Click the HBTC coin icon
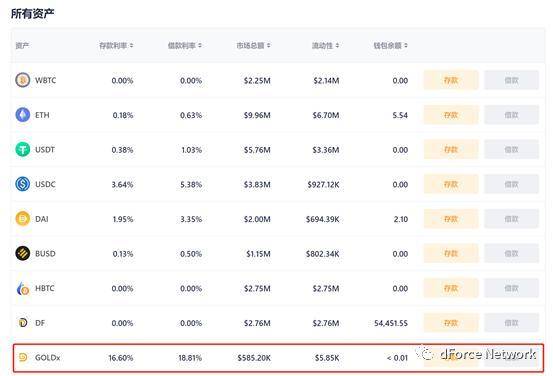The image size is (553, 376). tap(23, 288)
